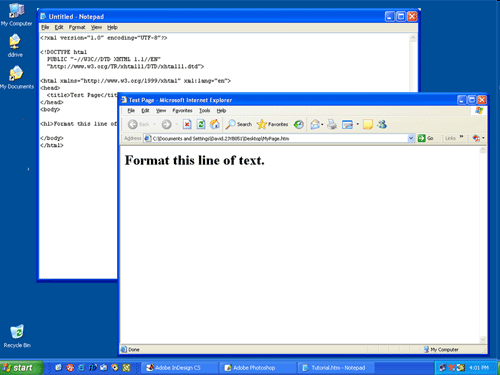Image resolution: width=500 pixels, height=375 pixels.
Task: Click the Start button on taskbar
Action: [22, 368]
